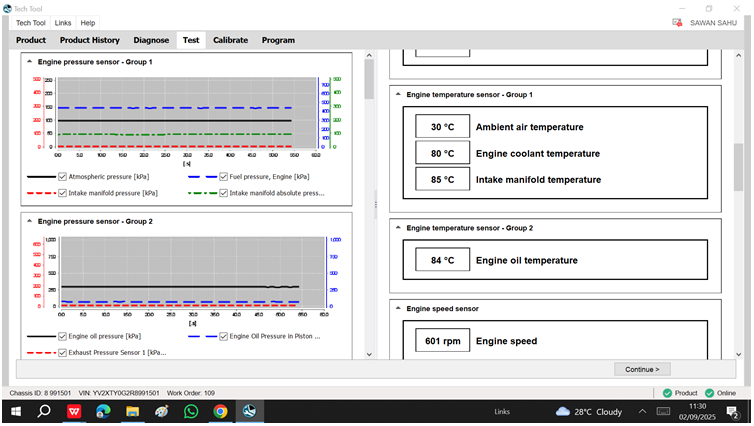Click the panel splitter grip handle

[x=376, y=204]
